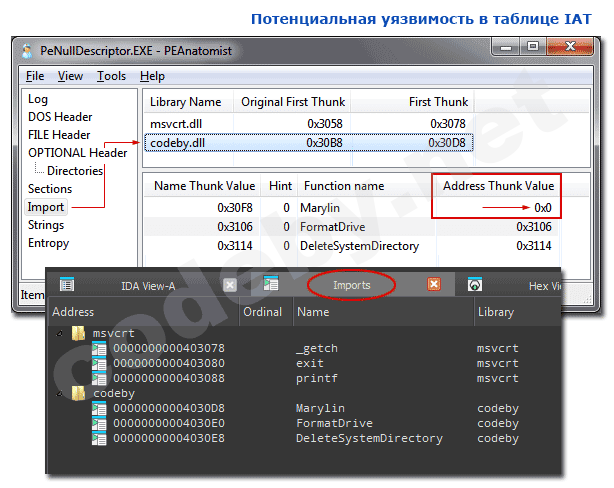Switch to the Imports tab
The width and height of the screenshot is (614, 488).
[351, 285]
